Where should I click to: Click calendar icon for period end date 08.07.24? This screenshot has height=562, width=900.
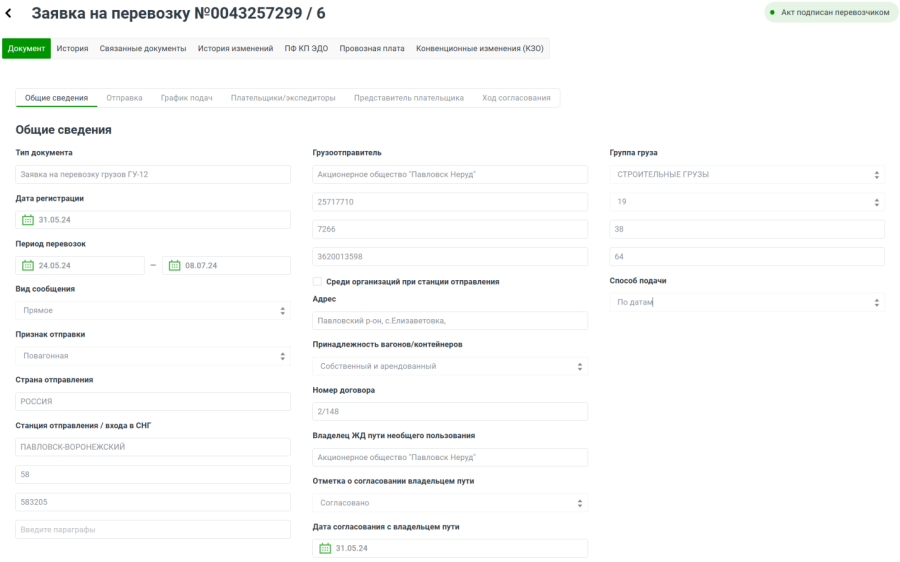(174, 265)
